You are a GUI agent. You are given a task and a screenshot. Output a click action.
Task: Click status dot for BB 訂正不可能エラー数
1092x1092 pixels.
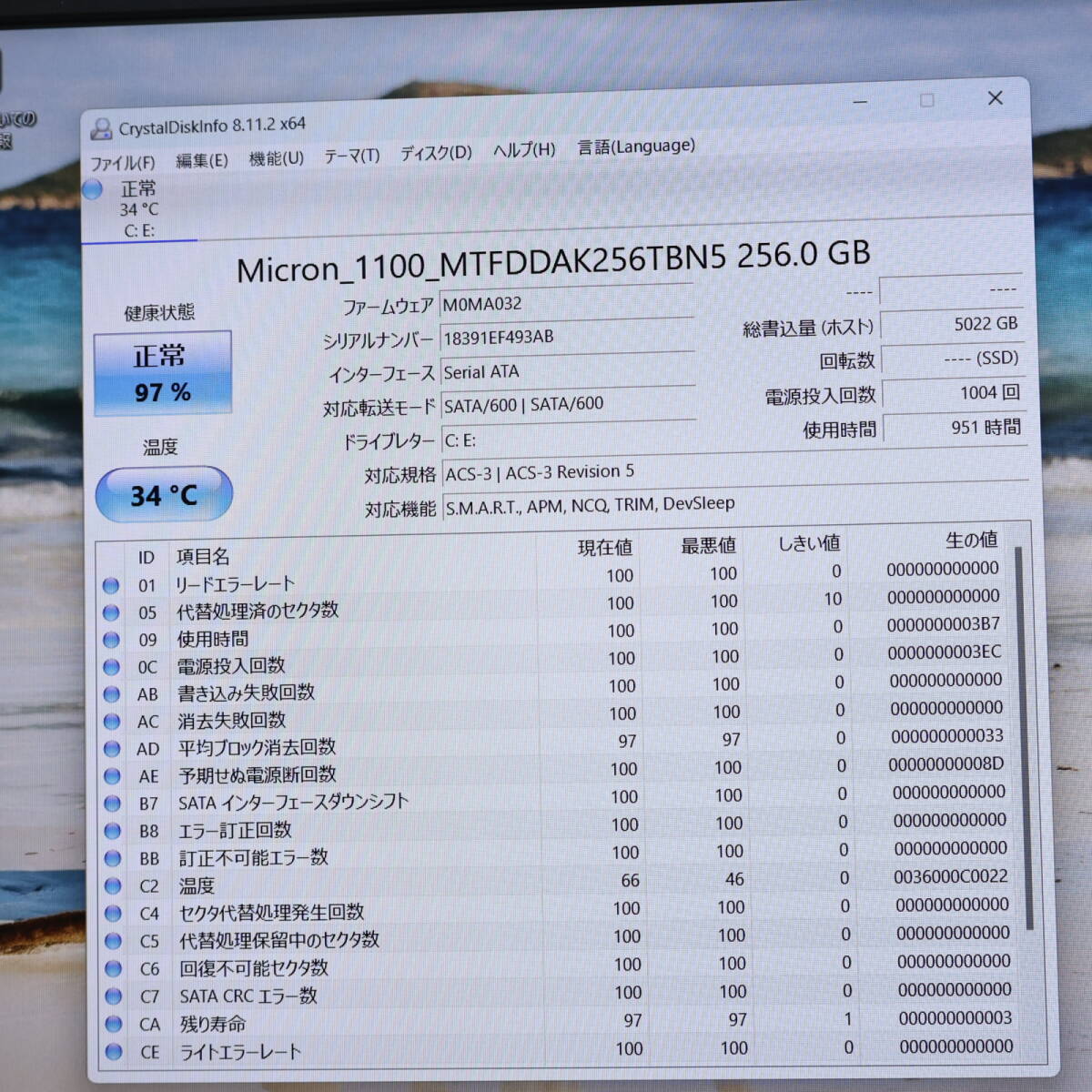[x=113, y=858]
